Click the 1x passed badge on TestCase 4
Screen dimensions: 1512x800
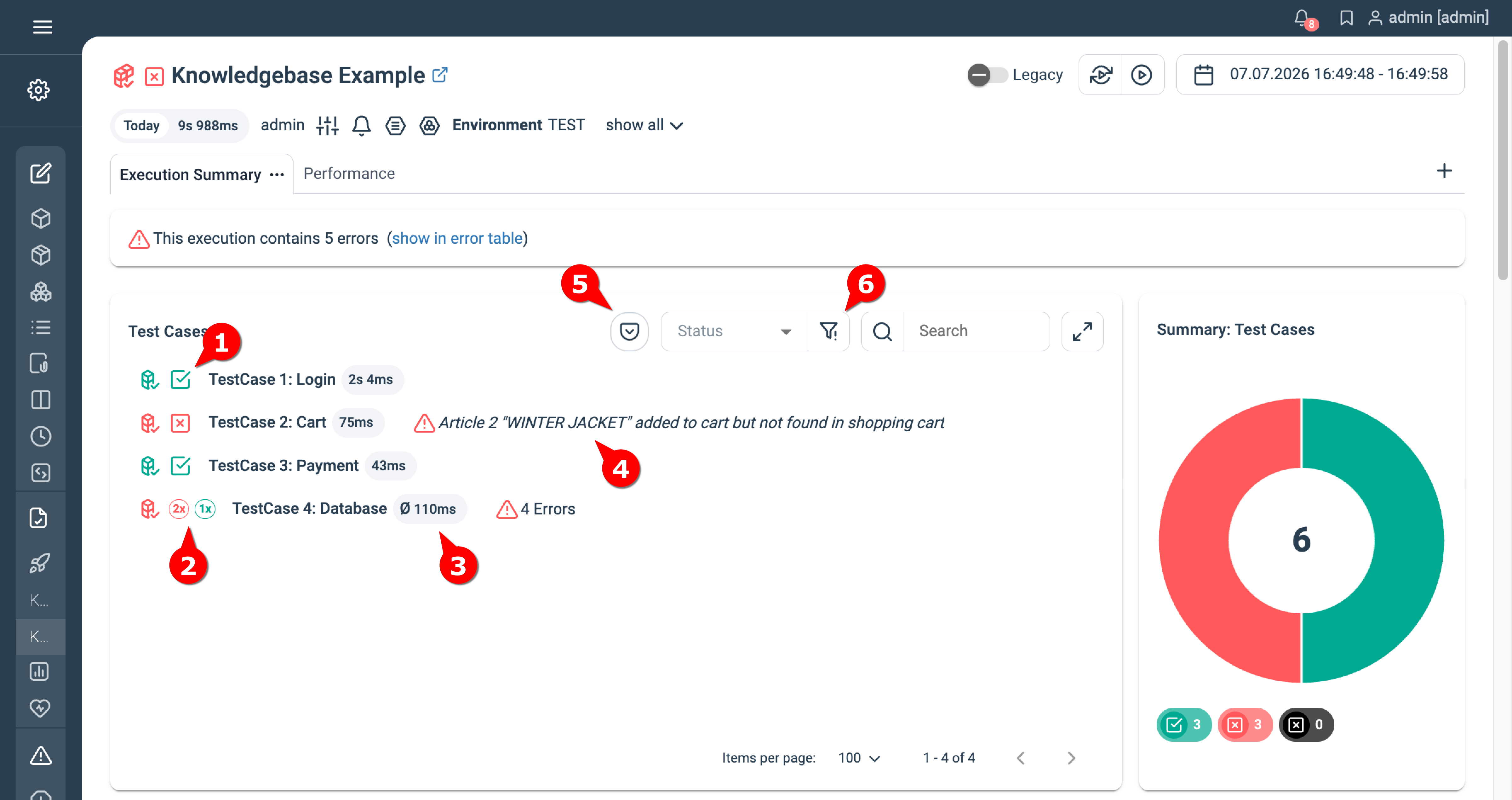click(x=205, y=508)
